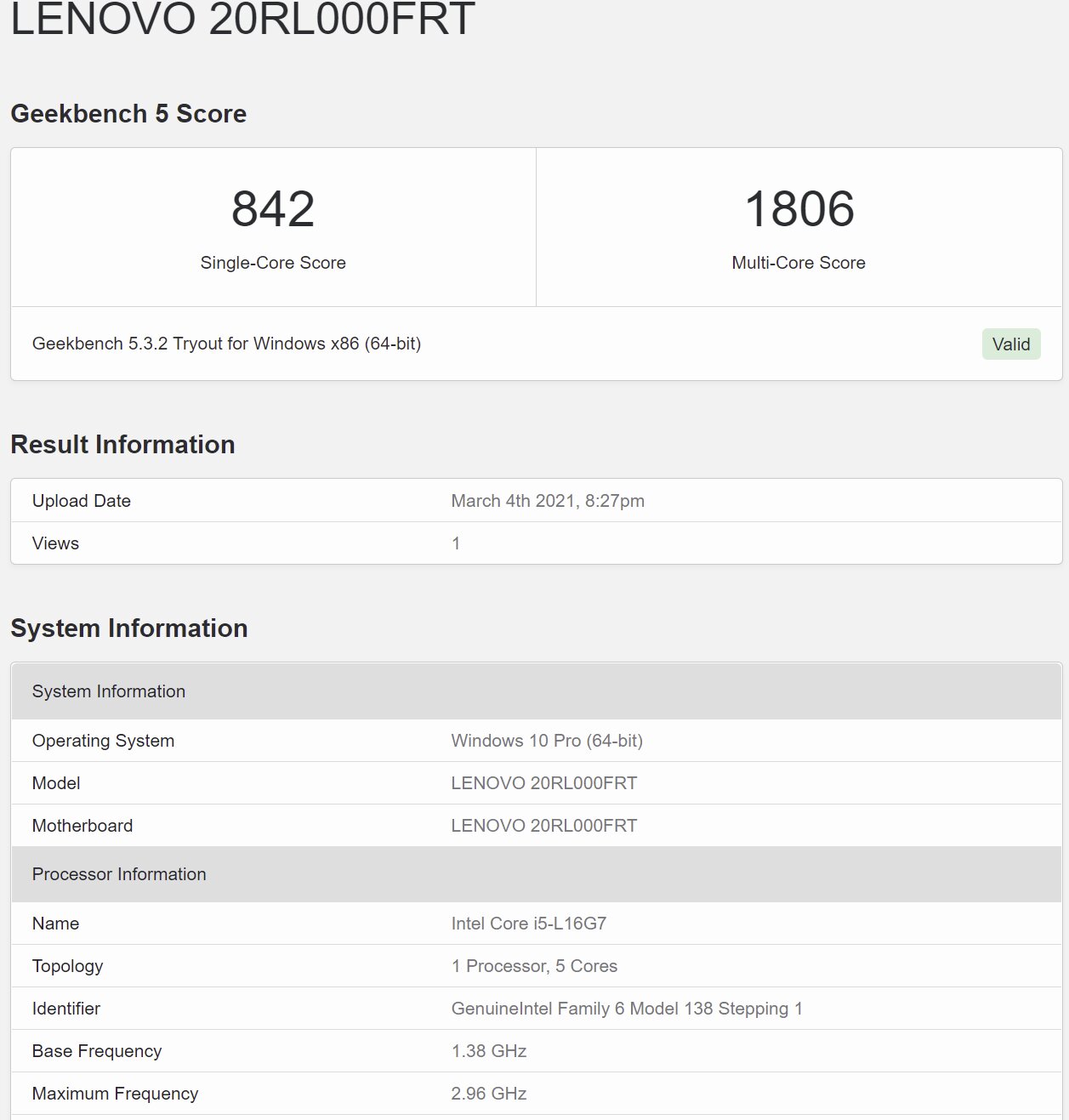The height and width of the screenshot is (1120, 1069).
Task: Click the Maximum Frequency label
Action: pos(115,1094)
